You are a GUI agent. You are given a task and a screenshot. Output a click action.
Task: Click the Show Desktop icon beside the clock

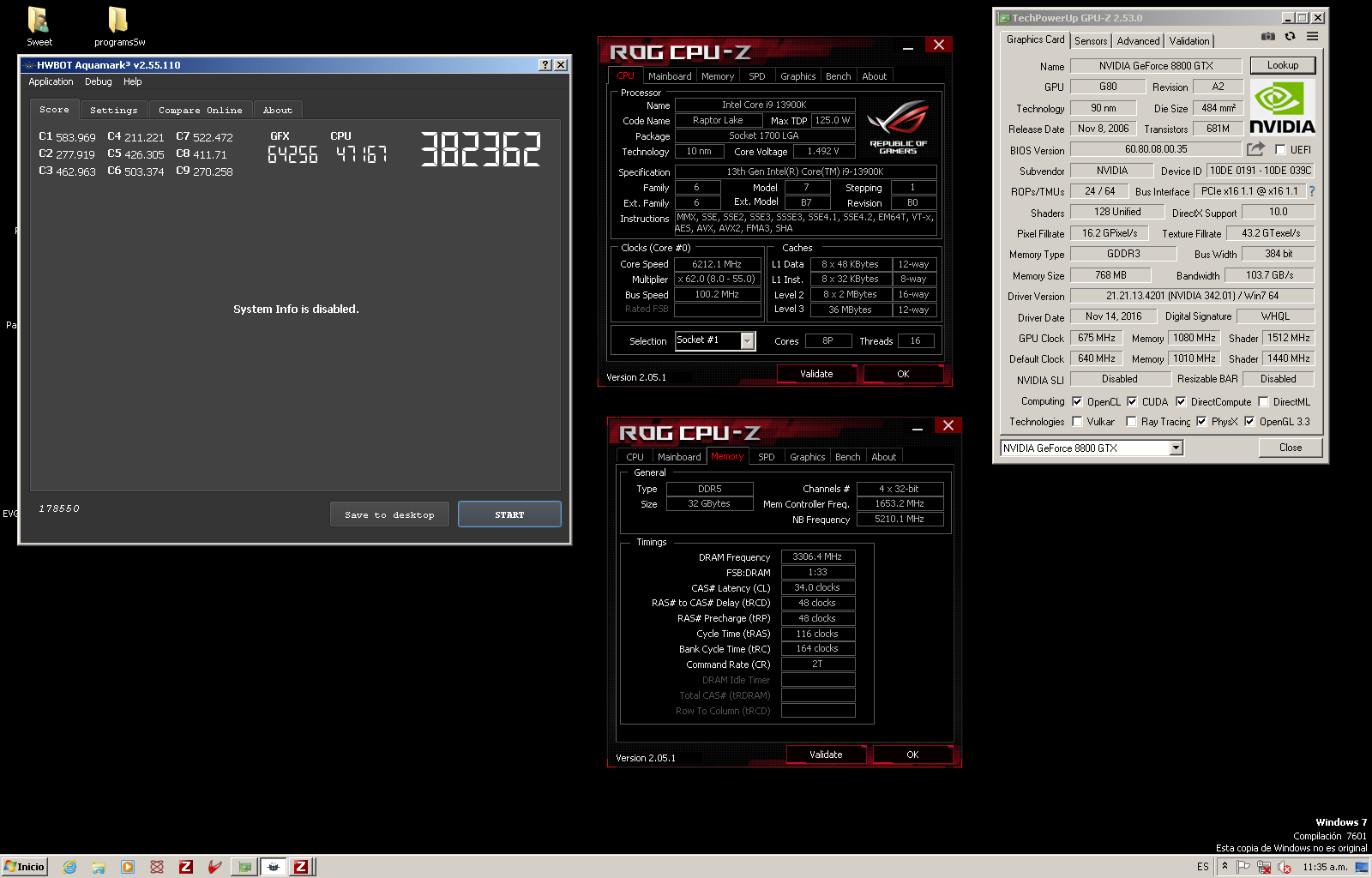1362,866
